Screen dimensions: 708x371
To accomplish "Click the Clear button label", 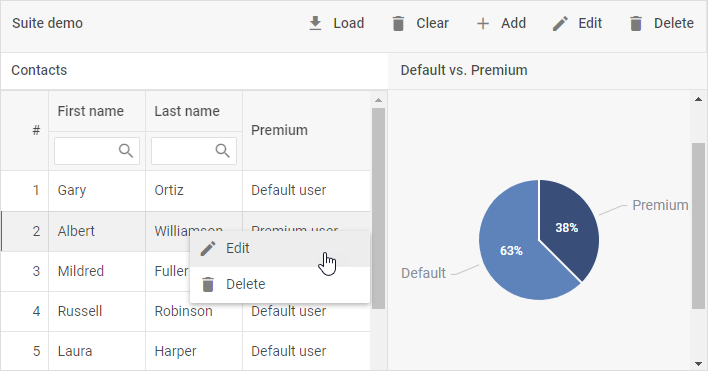I will tap(432, 23).
